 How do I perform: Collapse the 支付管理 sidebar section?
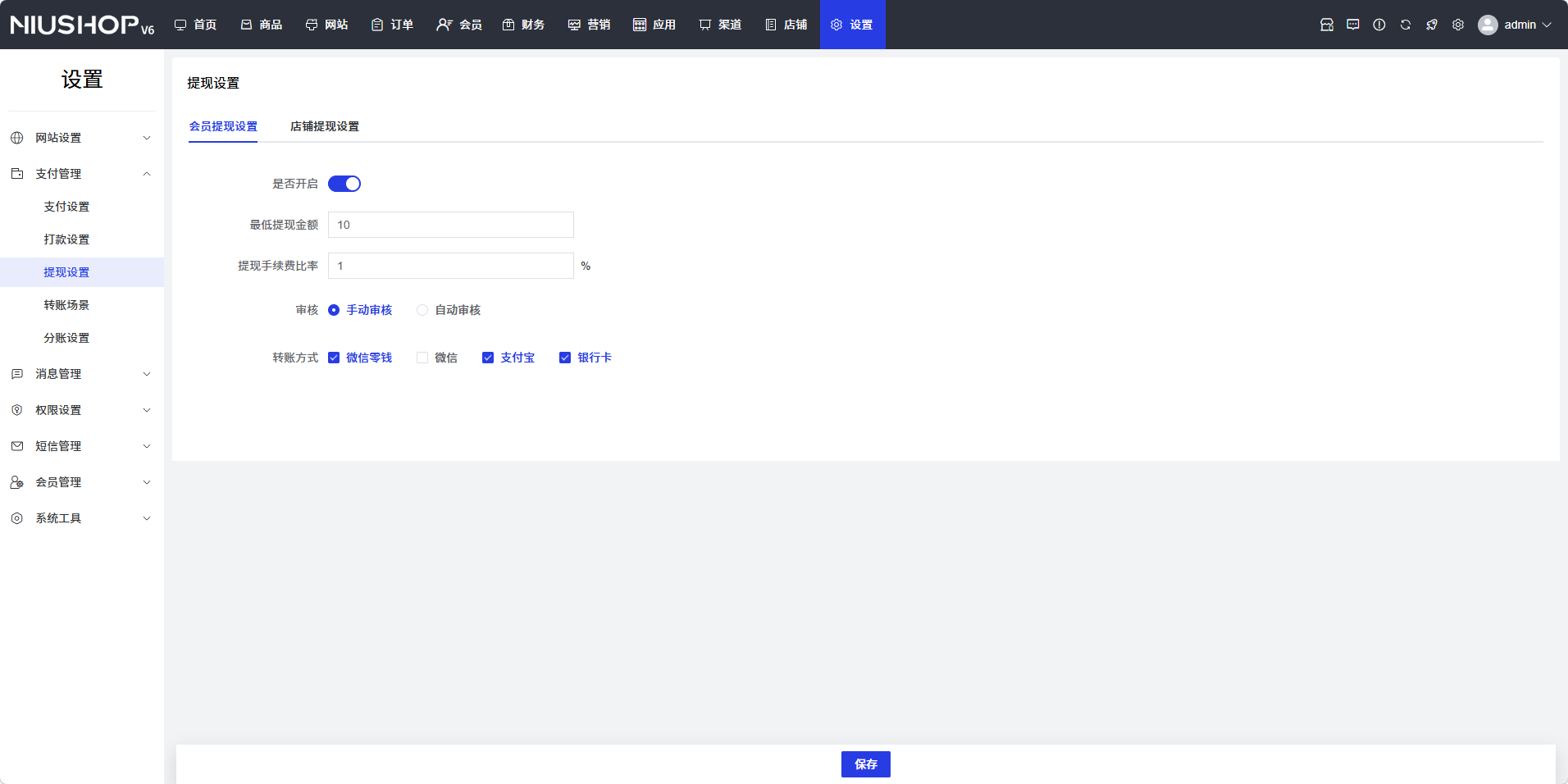point(82,174)
